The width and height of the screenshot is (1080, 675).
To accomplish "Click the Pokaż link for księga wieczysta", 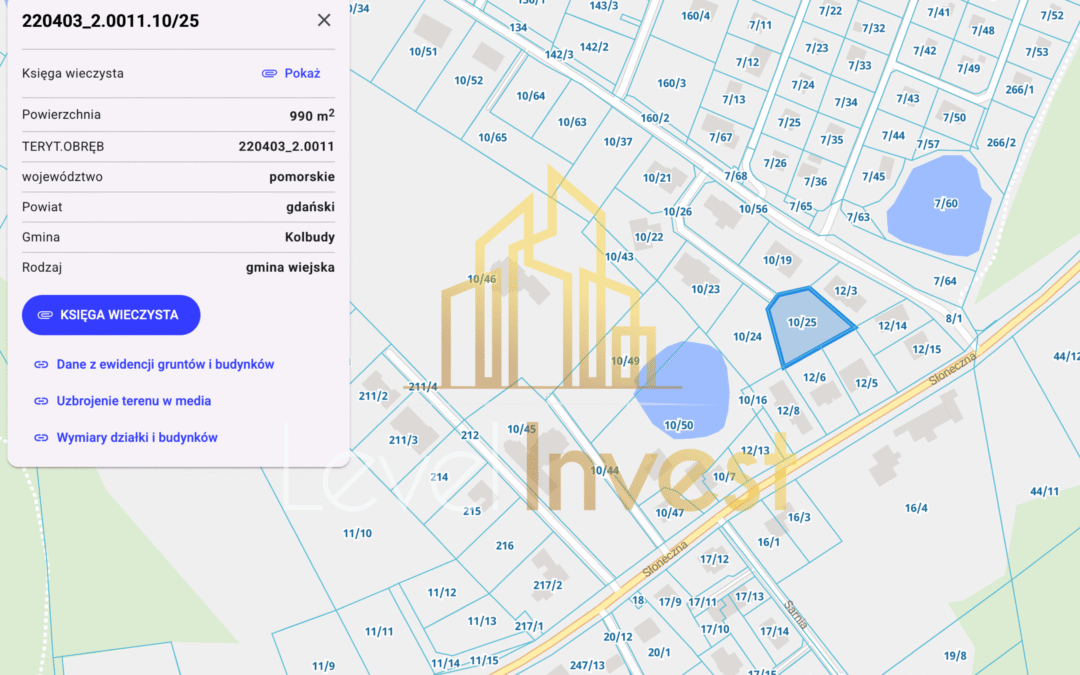I will coord(302,73).
